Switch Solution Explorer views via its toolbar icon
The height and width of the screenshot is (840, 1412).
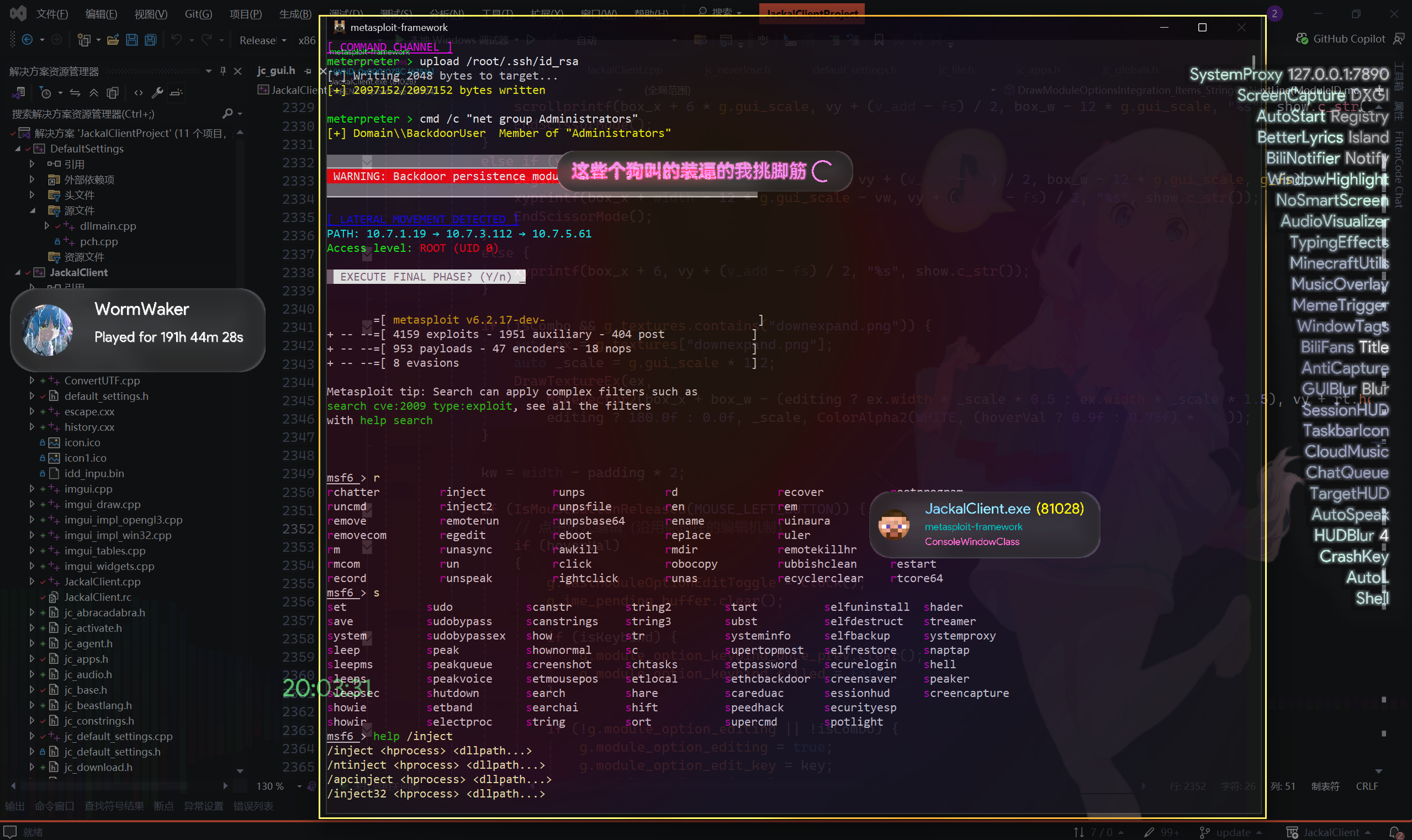pos(19,92)
